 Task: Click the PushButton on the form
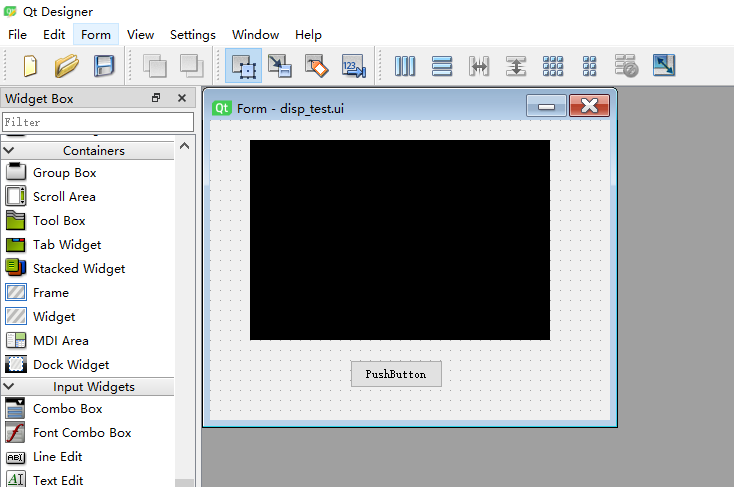[396, 374]
